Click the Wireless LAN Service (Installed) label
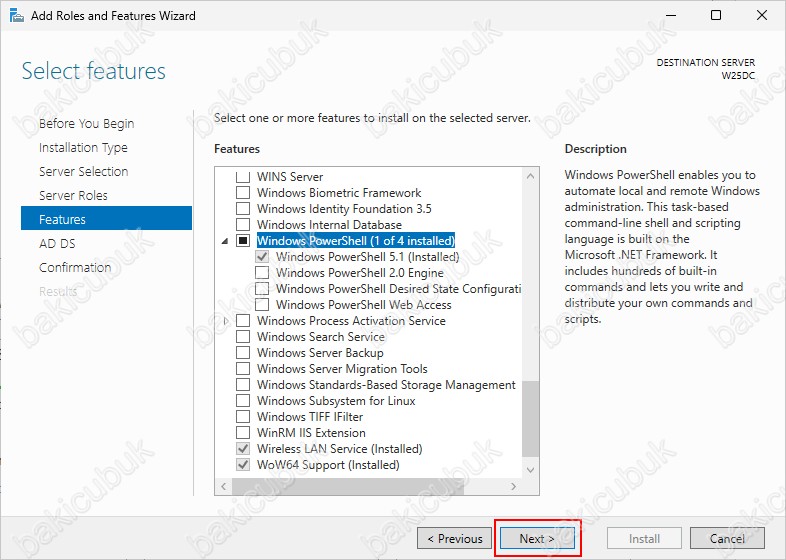This screenshot has width=786, height=560. click(339, 449)
